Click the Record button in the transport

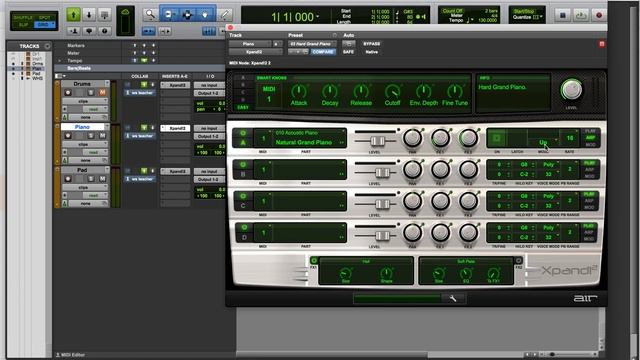click(x=599, y=15)
